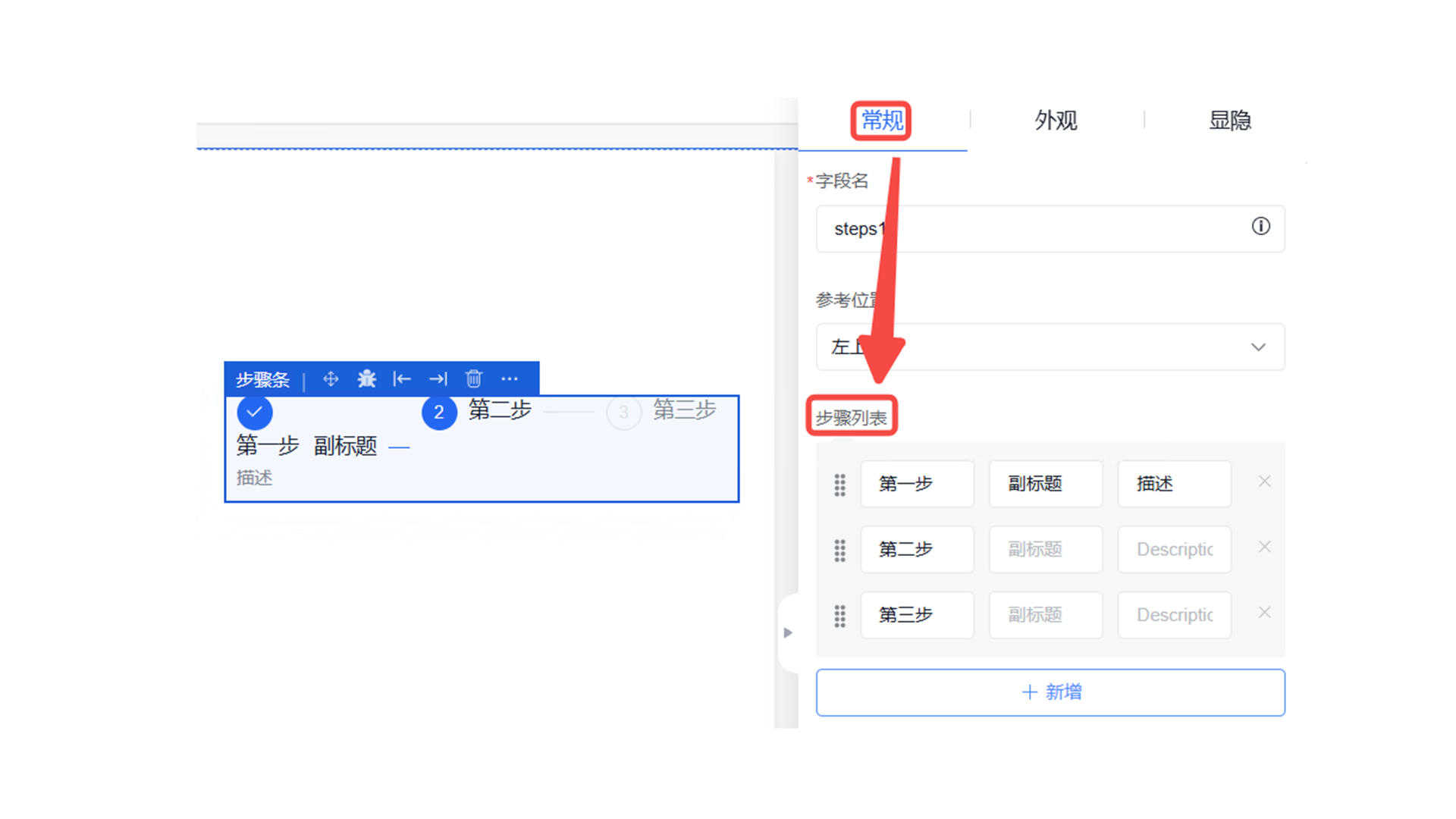
Task: Click the move-left arrow icon in the toolbar
Action: 402,378
